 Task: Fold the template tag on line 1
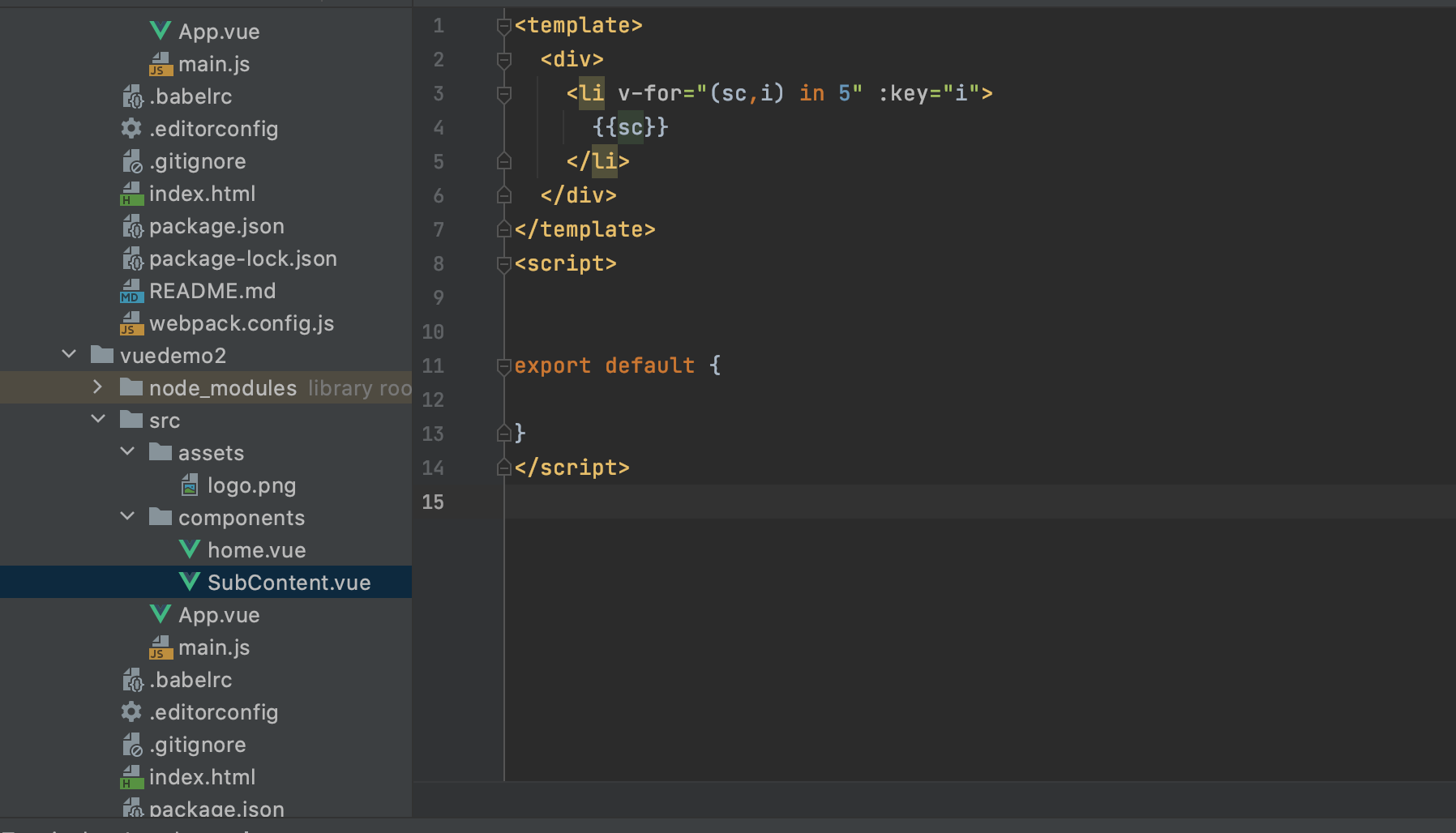tap(503, 27)
